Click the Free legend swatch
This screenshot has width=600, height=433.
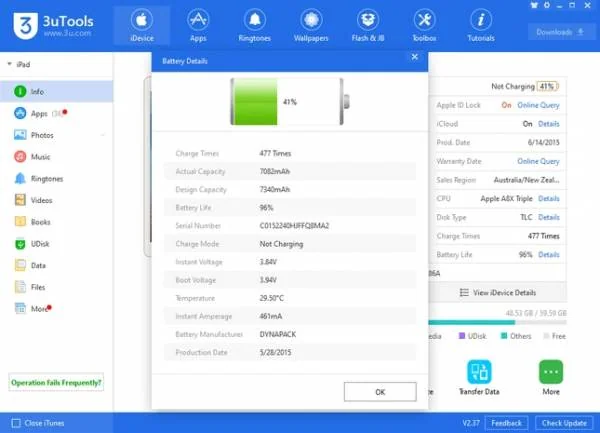[546, 336]
